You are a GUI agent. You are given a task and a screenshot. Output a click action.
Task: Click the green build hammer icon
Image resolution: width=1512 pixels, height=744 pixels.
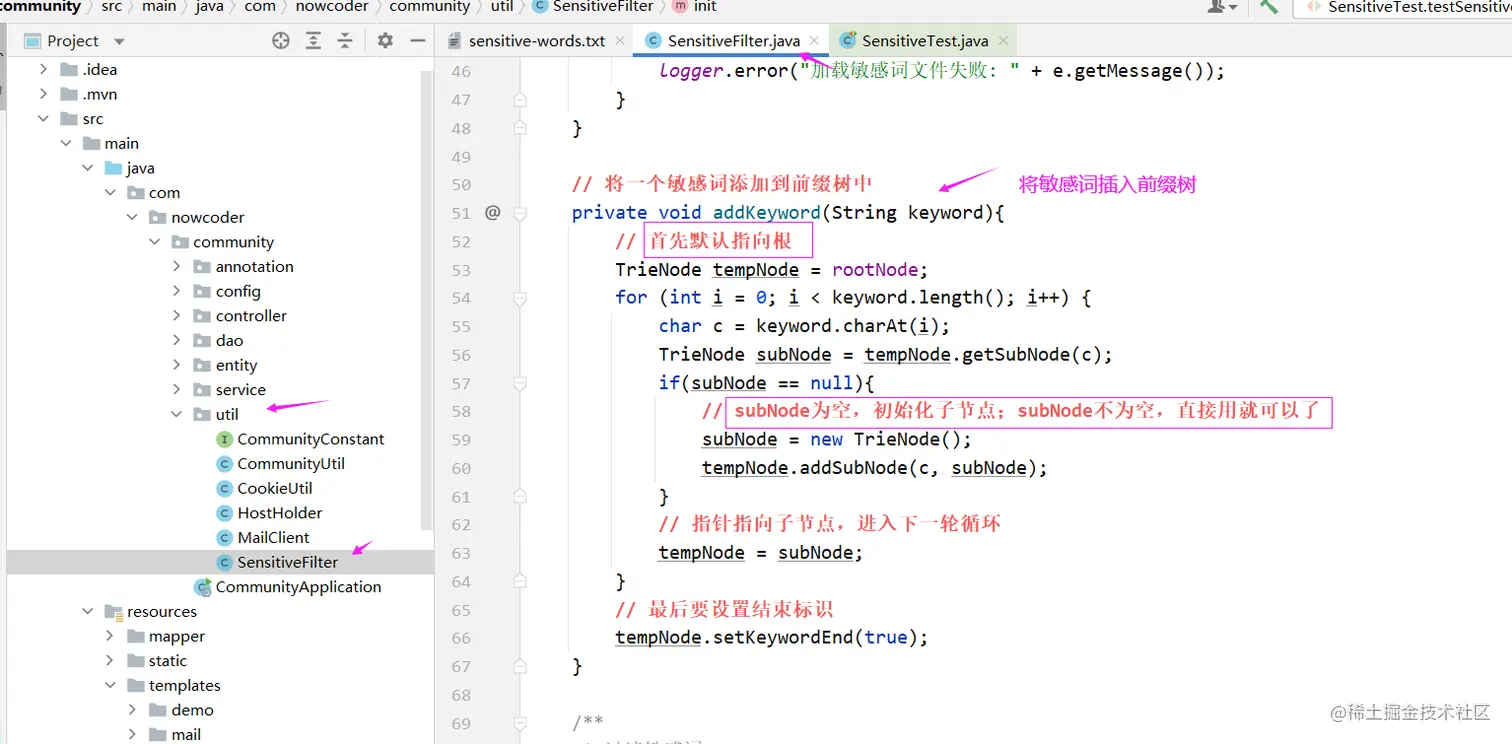[x=1270, y=7]
